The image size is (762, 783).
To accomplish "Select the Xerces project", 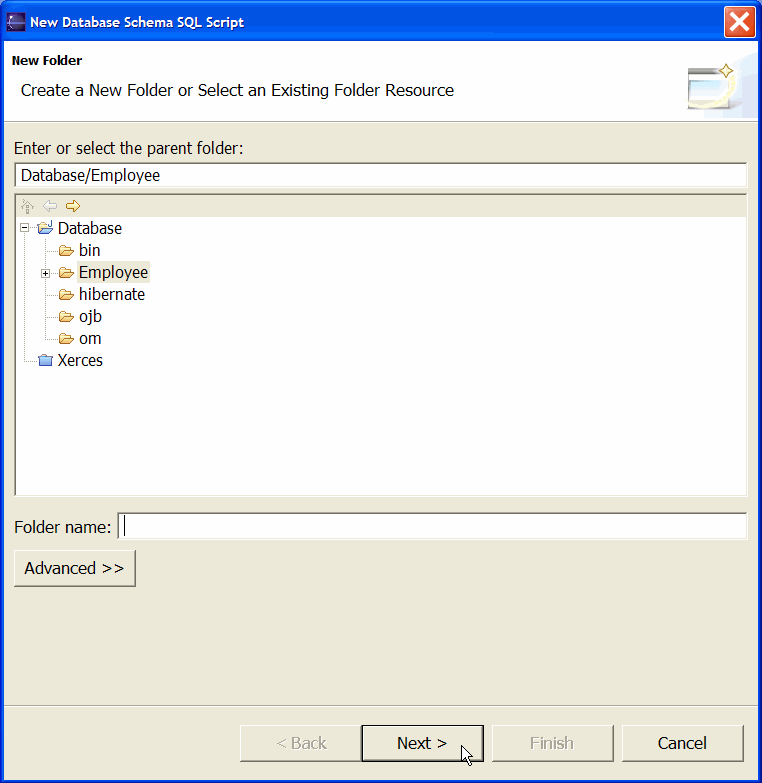I will [80, 360].
